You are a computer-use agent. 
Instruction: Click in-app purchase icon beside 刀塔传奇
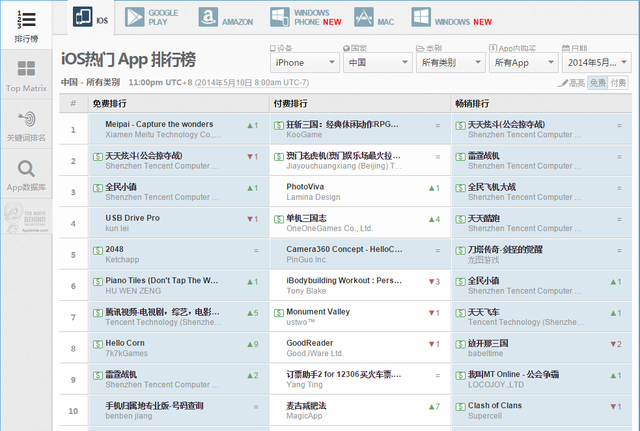[460, 250]
